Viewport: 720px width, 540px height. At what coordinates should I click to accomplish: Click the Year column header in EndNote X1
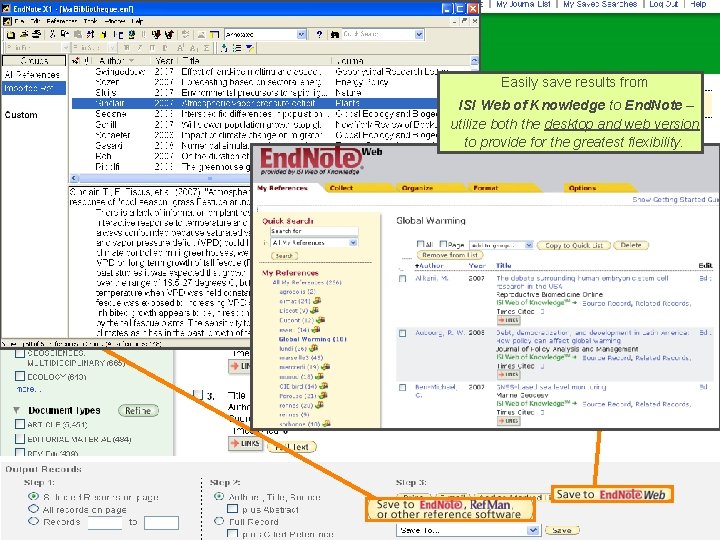(164, 61)
